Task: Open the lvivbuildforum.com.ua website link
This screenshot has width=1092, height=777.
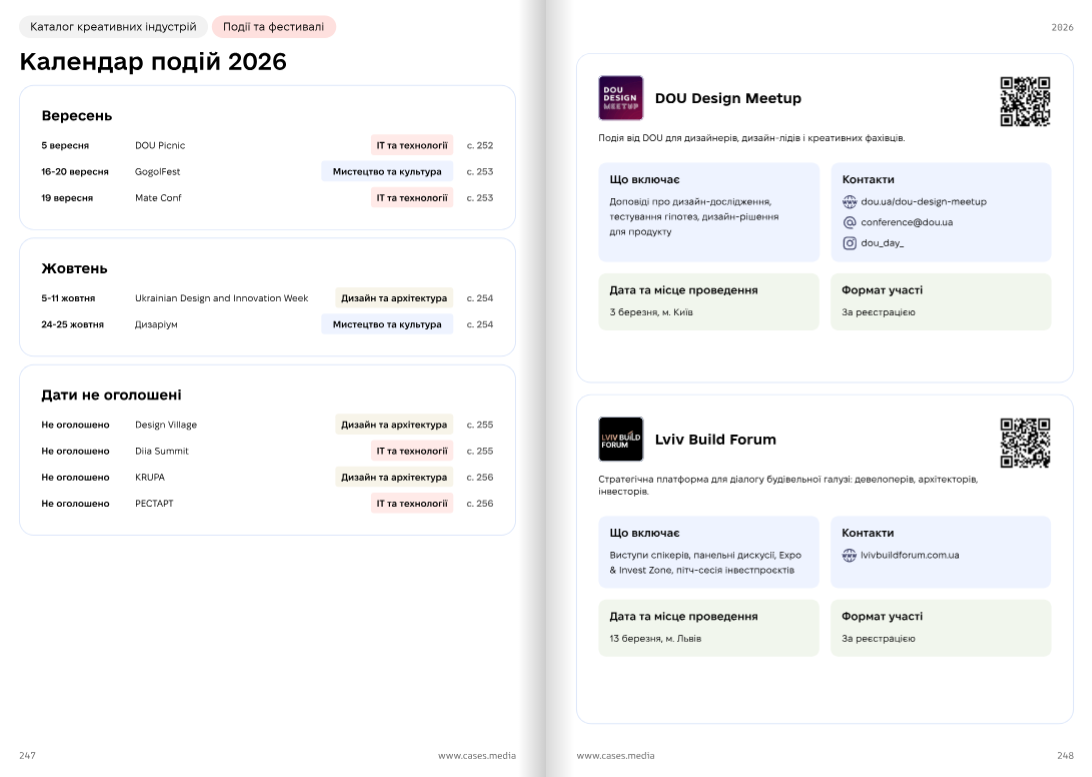Action: (910, 556)
